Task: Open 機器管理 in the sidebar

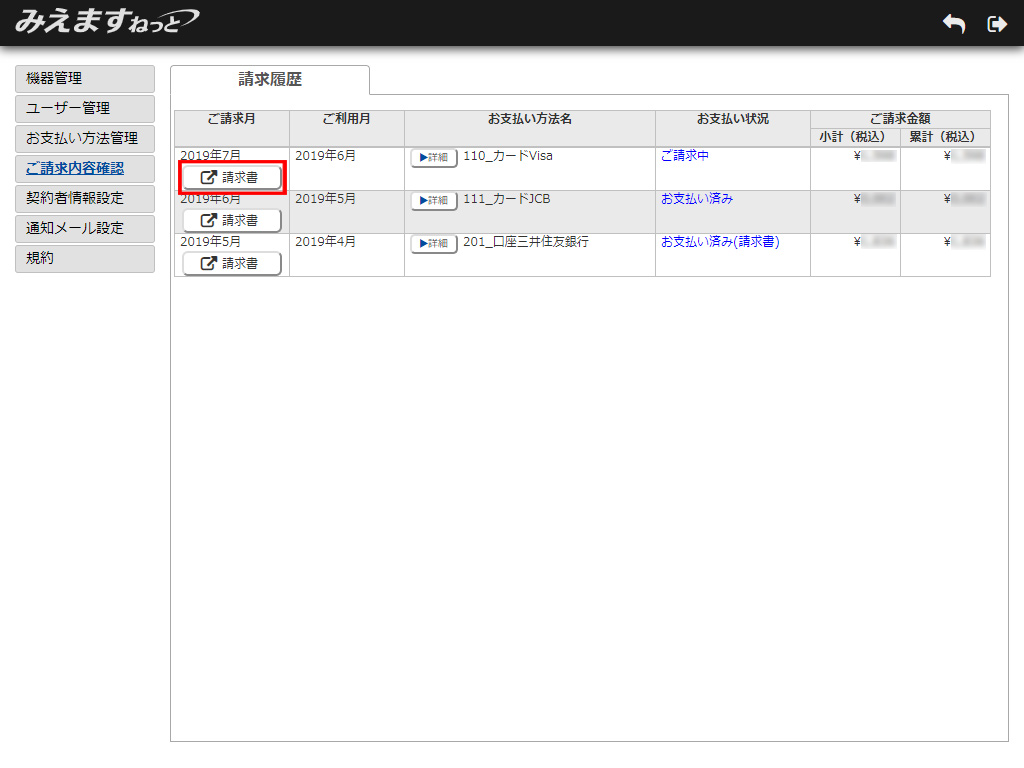Action: [85, 78]
